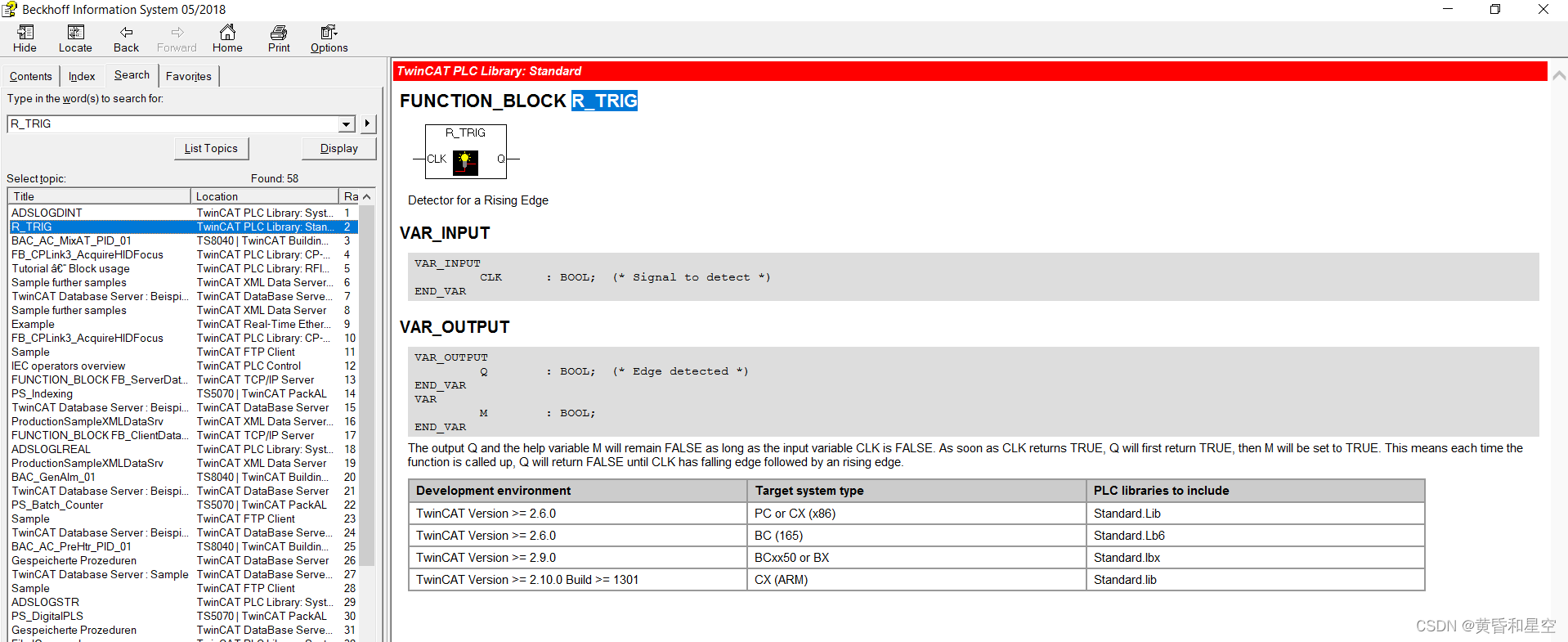Open the Favorites tab
The width and height of the screenshot is (1568, 642).
tap(189, 76)
